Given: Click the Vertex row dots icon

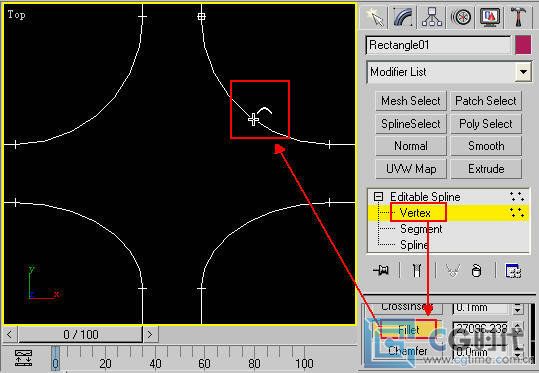Looking at the screenshot, I should click(x=517, y=213).
